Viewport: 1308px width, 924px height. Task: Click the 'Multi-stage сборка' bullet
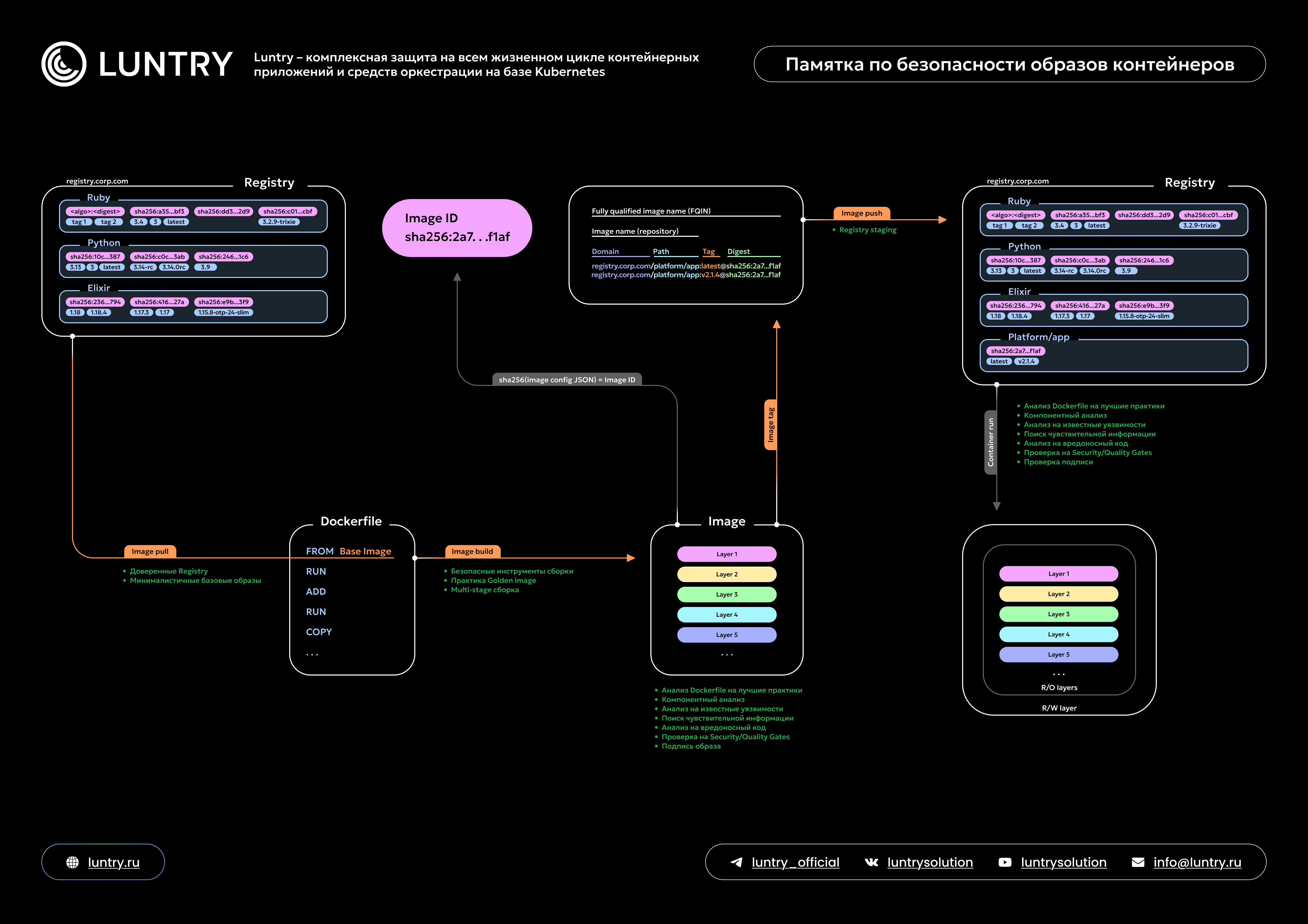(485, 590)
